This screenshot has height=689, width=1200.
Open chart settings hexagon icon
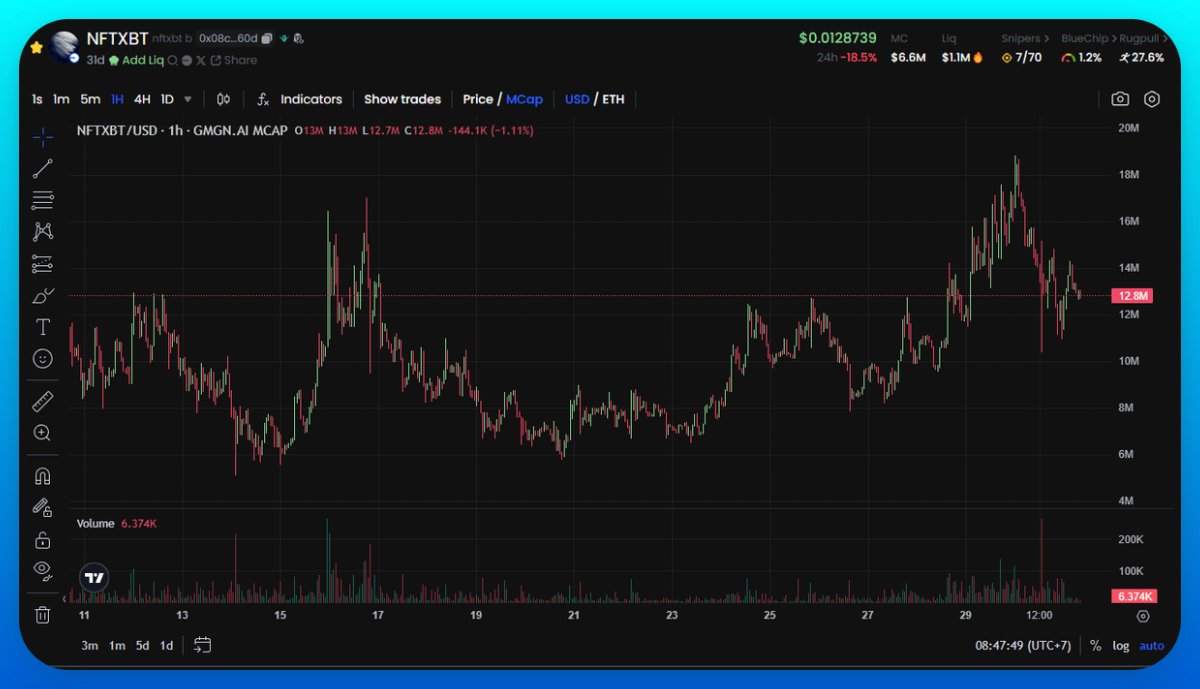[1152, 99]
